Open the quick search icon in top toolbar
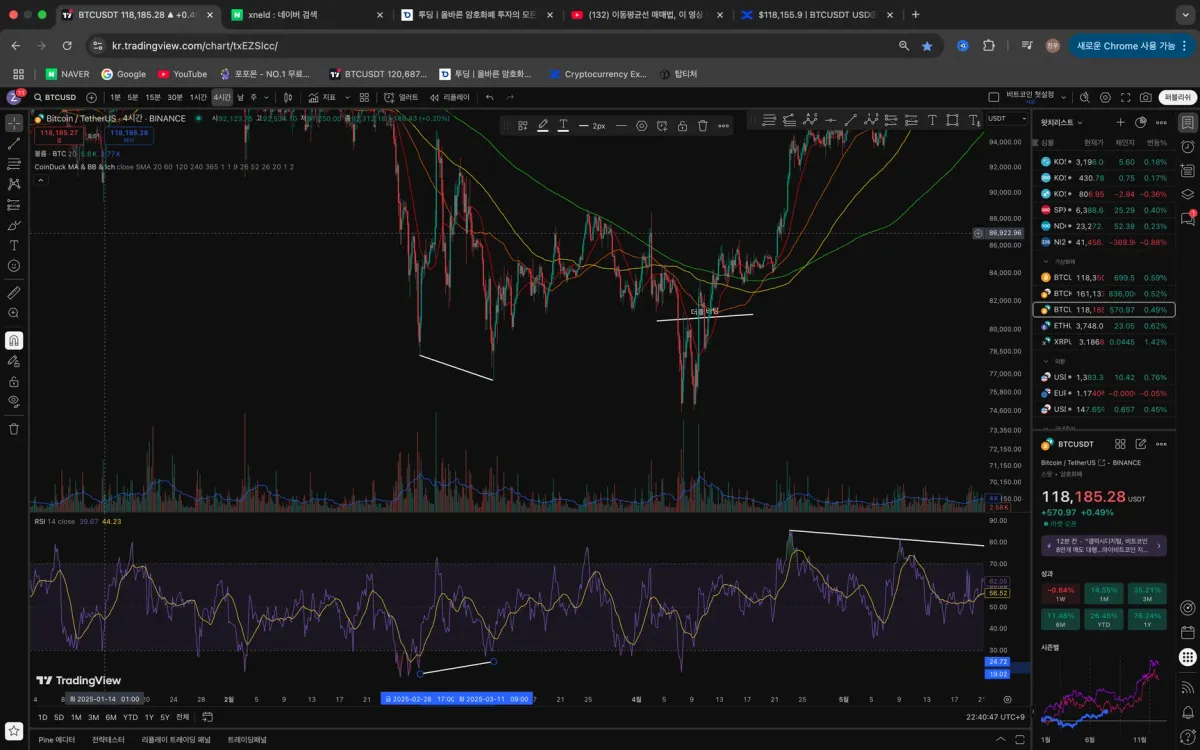The height and width of the screenshot is (750, 1200). point(1084,97)
